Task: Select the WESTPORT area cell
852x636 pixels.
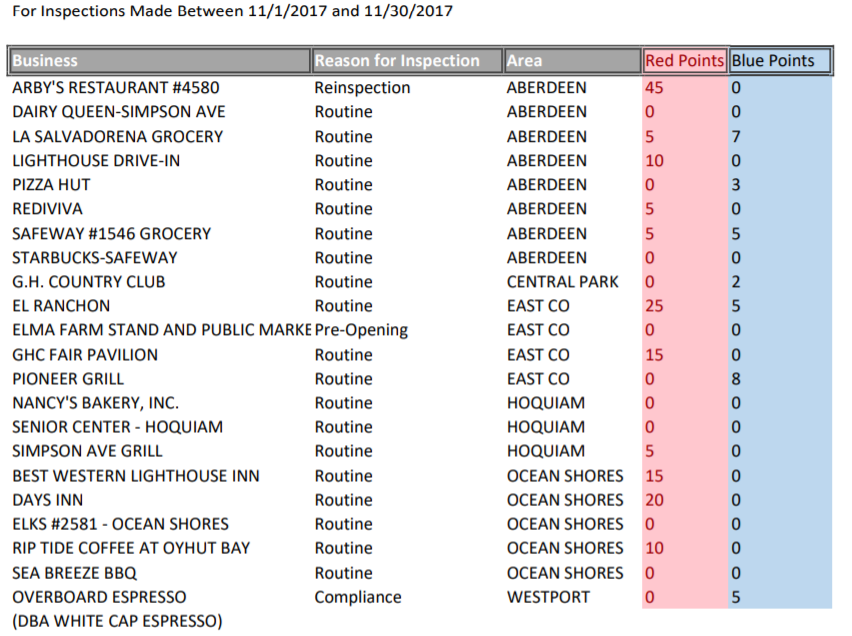Action: click(x=546, y=597)
